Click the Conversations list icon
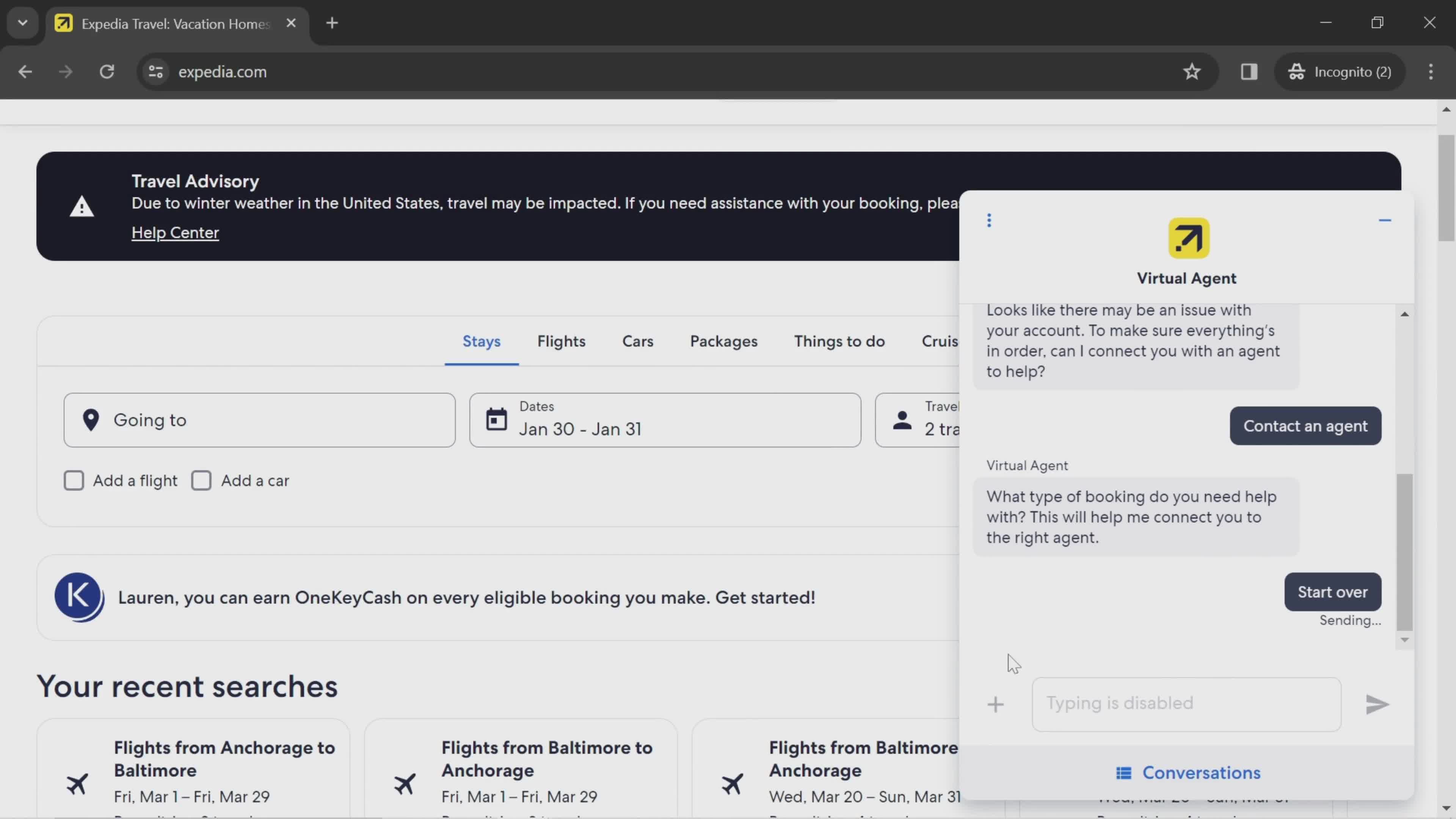Screen dimensions: 1456x819 (1123, 773)
